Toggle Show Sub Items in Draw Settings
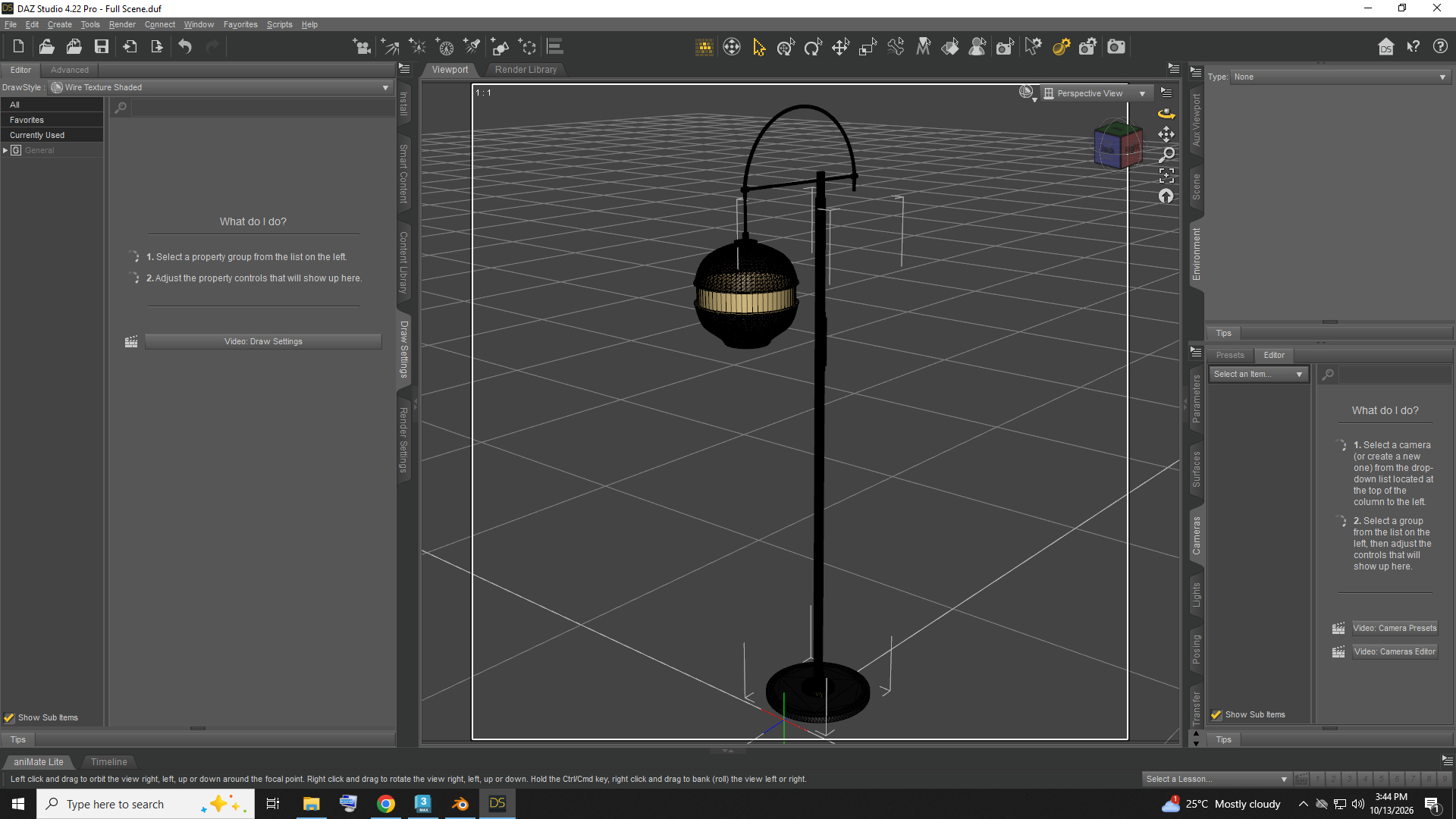 [x=9, y=717]
